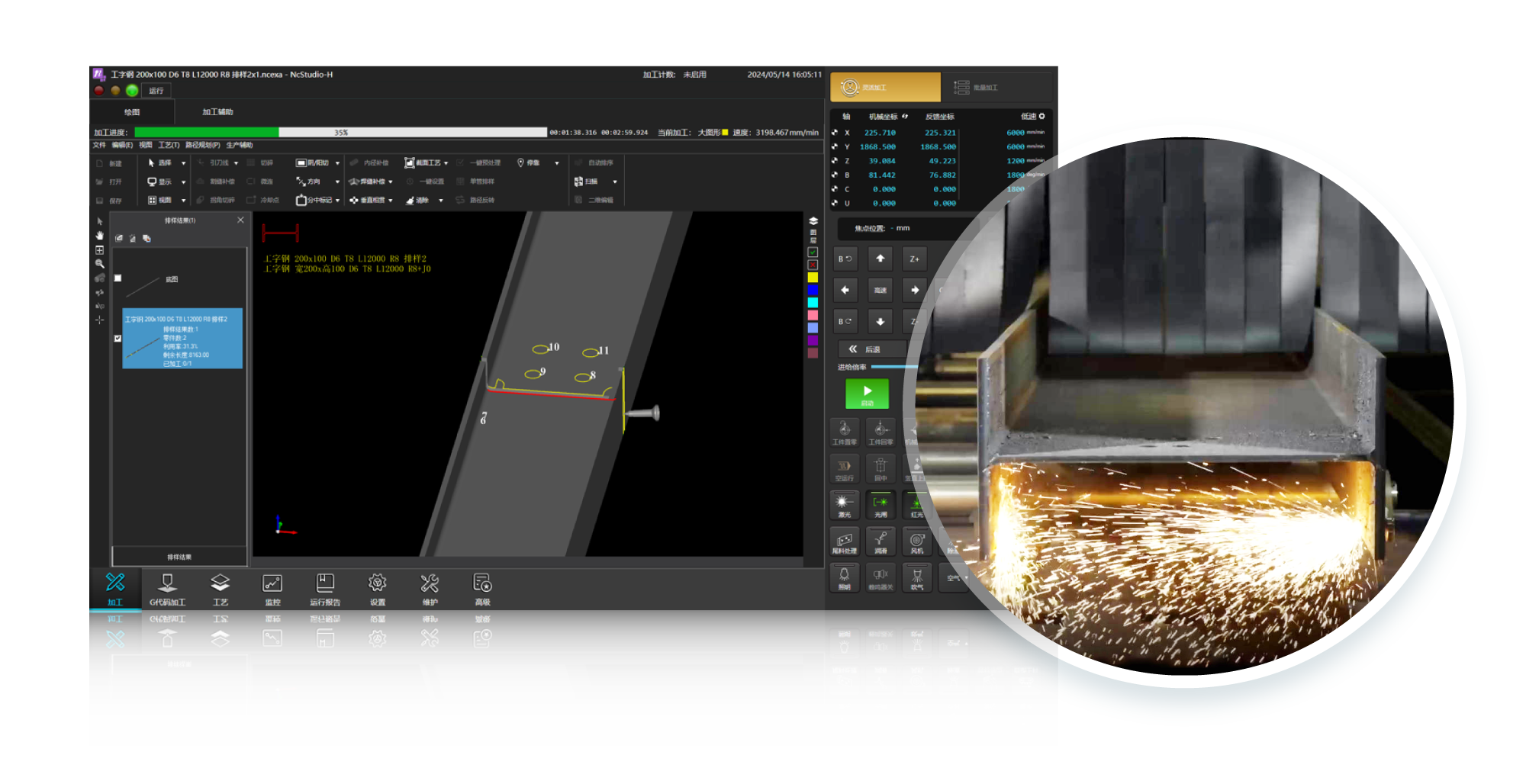Select the yellow layer color swatch
The height and width of the screenshot is (784, 1526).
[x=813, y=278]
